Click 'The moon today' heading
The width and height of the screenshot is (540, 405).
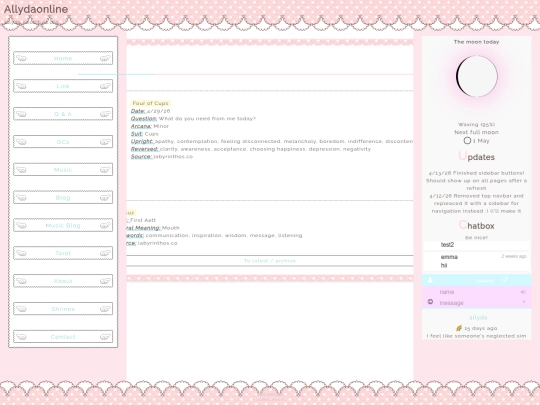click(x=476, y=42)
